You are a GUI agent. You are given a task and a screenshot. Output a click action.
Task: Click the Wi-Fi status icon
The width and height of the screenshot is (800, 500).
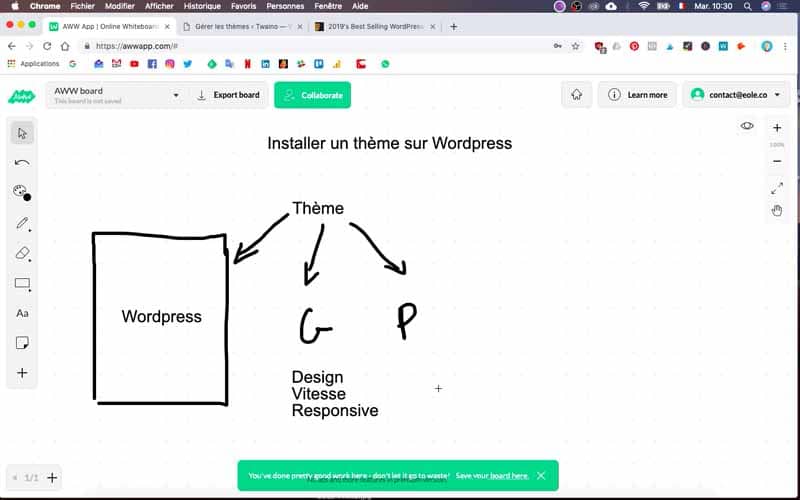pyautogui.click(x=644, y=6)
